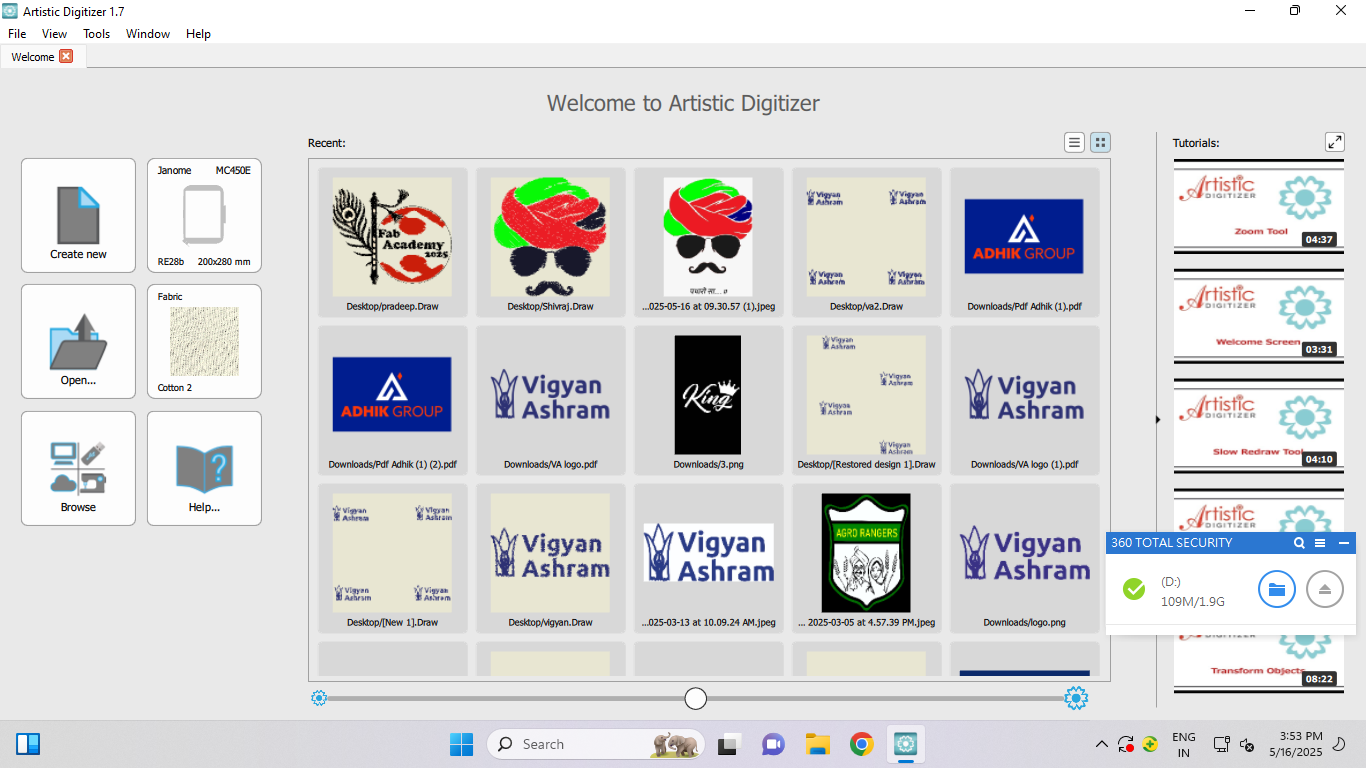Image resolution: width=1366 pixels, height=768 pixels.
Task: Expand the Tutorials panel to full size
Action: click(x=1335, y=142)
